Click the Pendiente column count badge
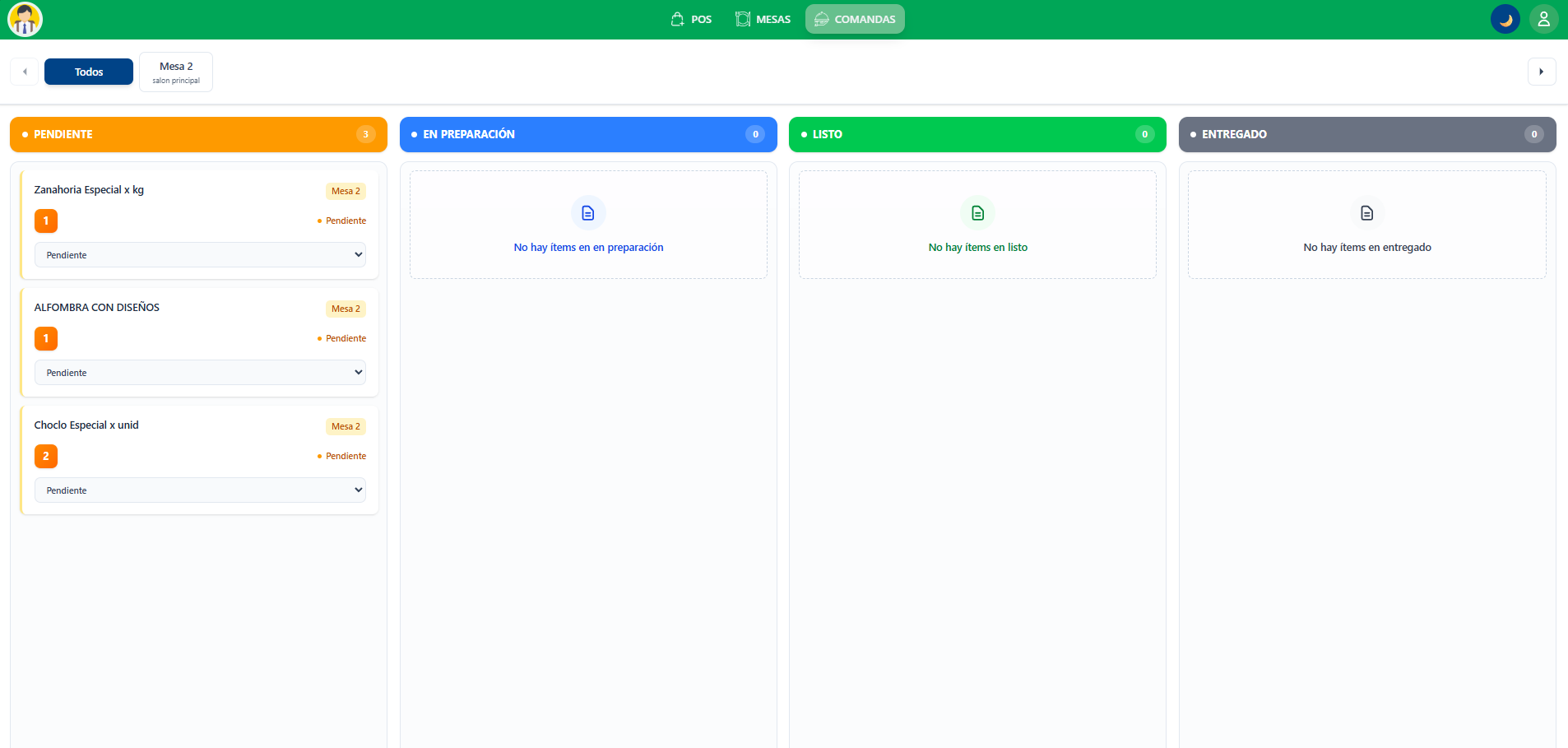The height and width of the screenshot is (748, 1568). [x=366, y=135]
